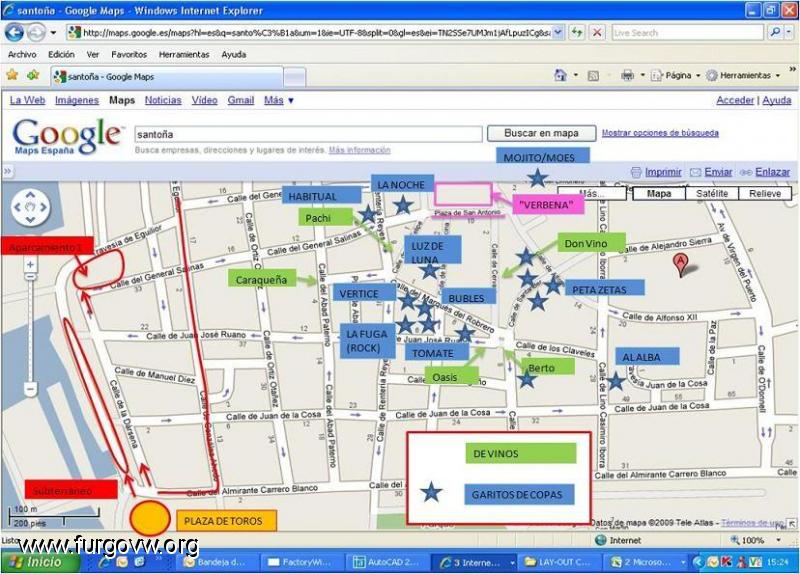Open the Edición menu
The image size is (800, 574).
[x=61, y=54]
